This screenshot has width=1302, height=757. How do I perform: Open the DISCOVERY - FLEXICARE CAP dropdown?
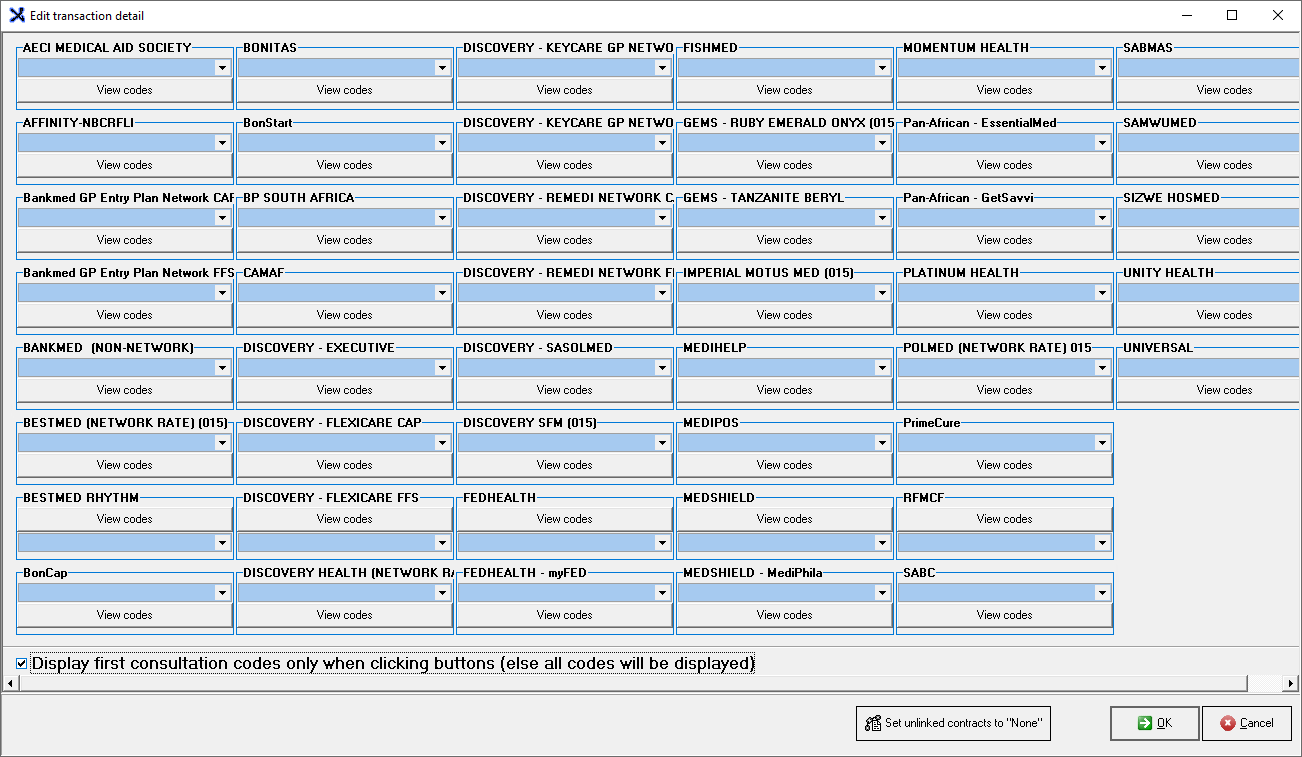tap(442, 443)
